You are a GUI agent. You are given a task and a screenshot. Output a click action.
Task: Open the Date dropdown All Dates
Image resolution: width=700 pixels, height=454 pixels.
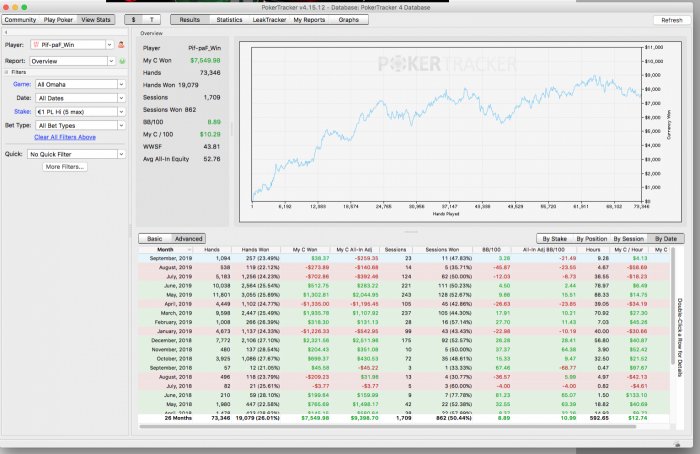(x=80, y=98)
